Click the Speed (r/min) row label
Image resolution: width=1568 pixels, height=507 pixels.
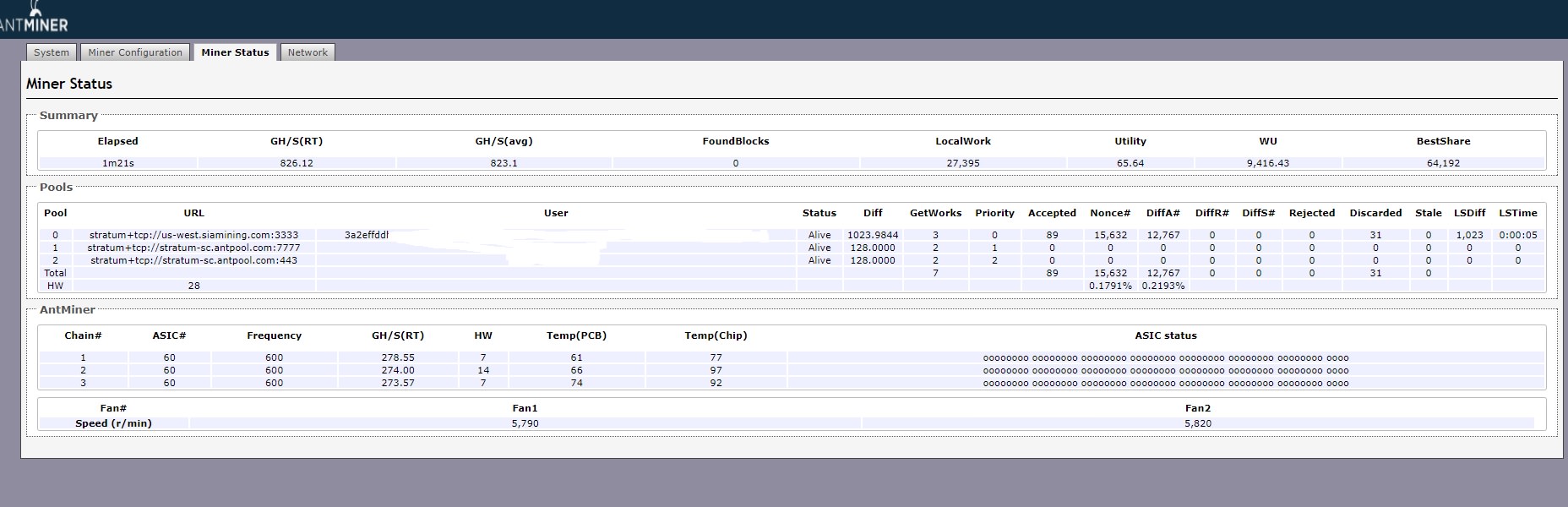click(113, 423)
